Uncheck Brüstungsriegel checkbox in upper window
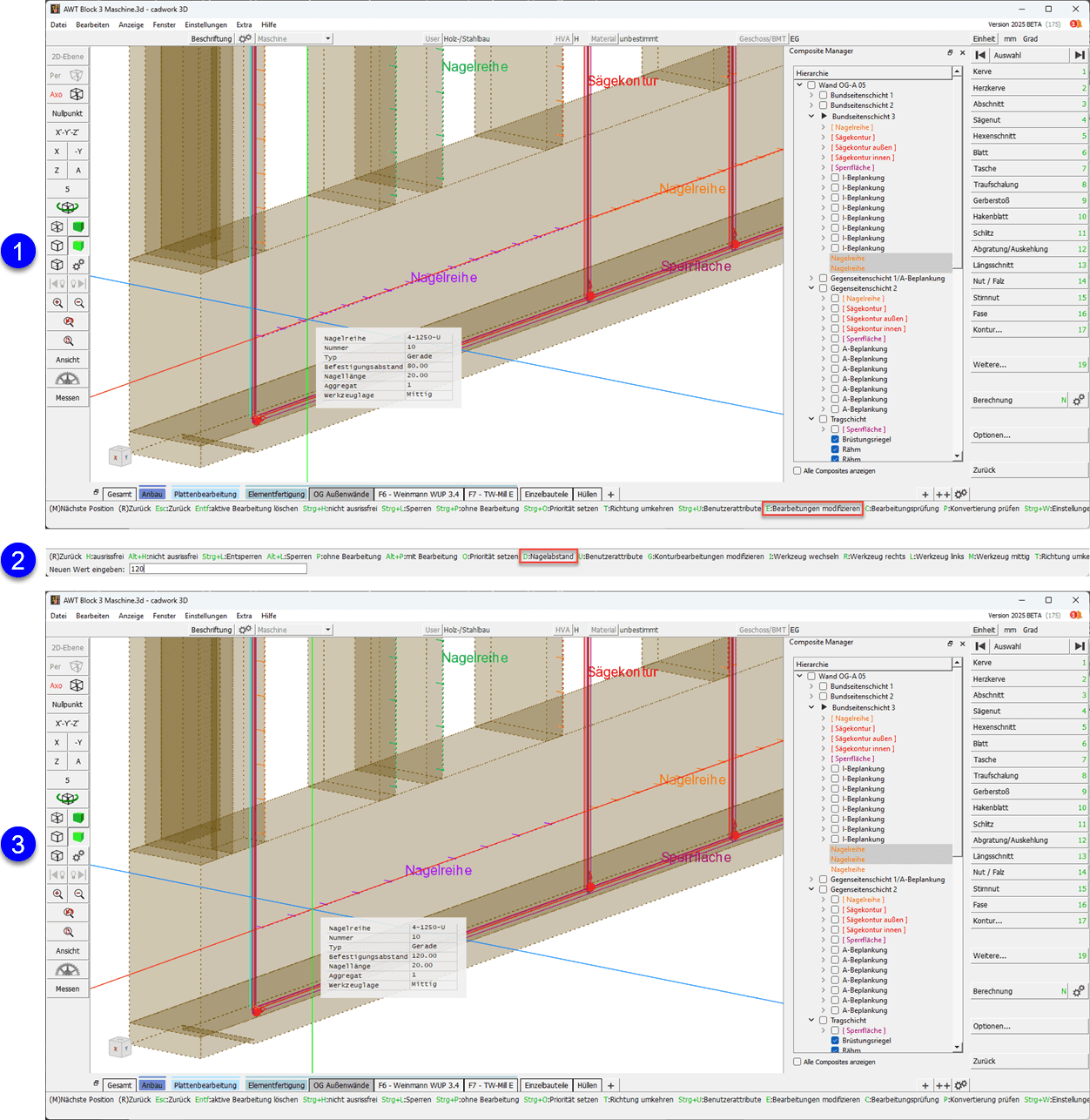The height and width of the screenshot is (1120, 1090). (835, 440)
